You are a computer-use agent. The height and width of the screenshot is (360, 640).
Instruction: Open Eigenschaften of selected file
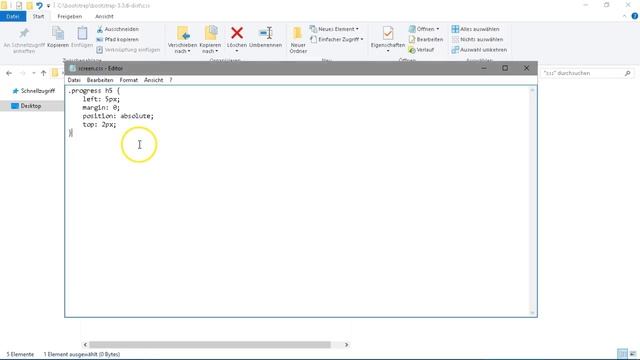point(388,39)
